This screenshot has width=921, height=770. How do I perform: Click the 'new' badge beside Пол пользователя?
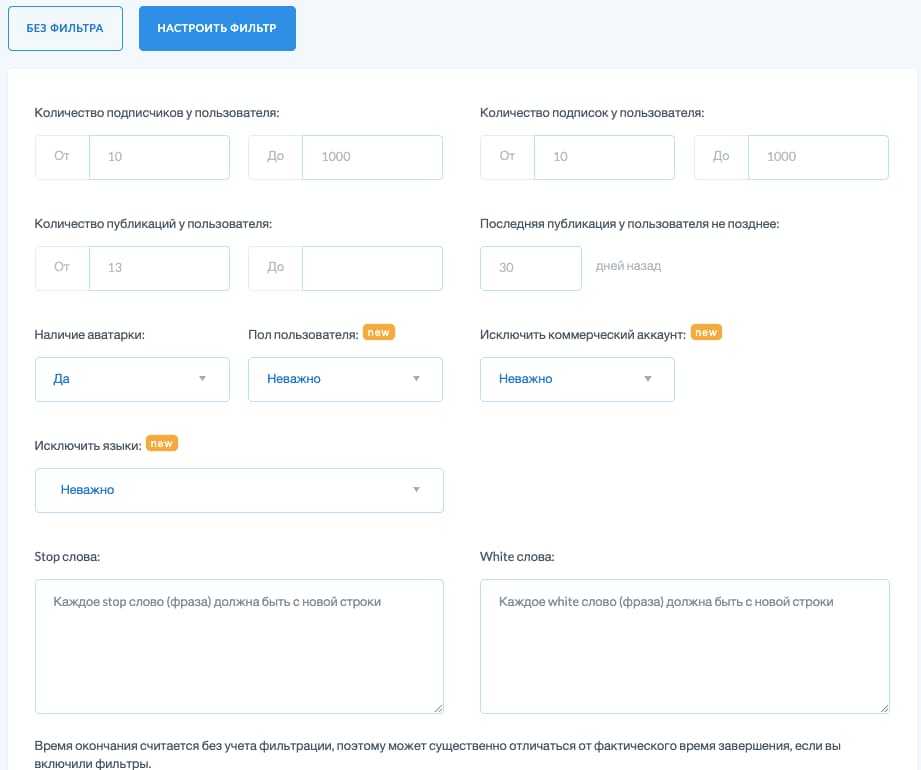coord(379,333)
